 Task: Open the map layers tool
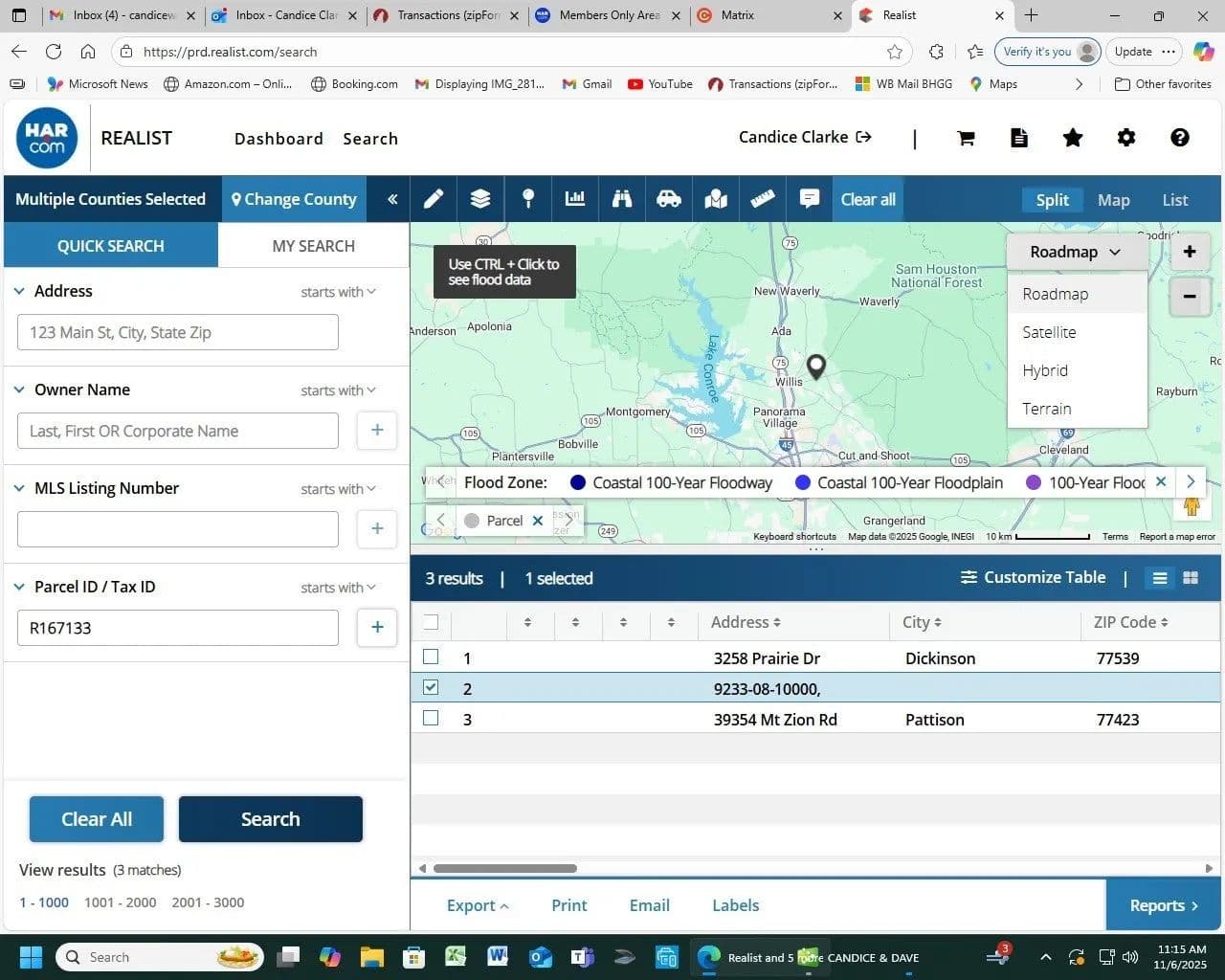point(480,199)
